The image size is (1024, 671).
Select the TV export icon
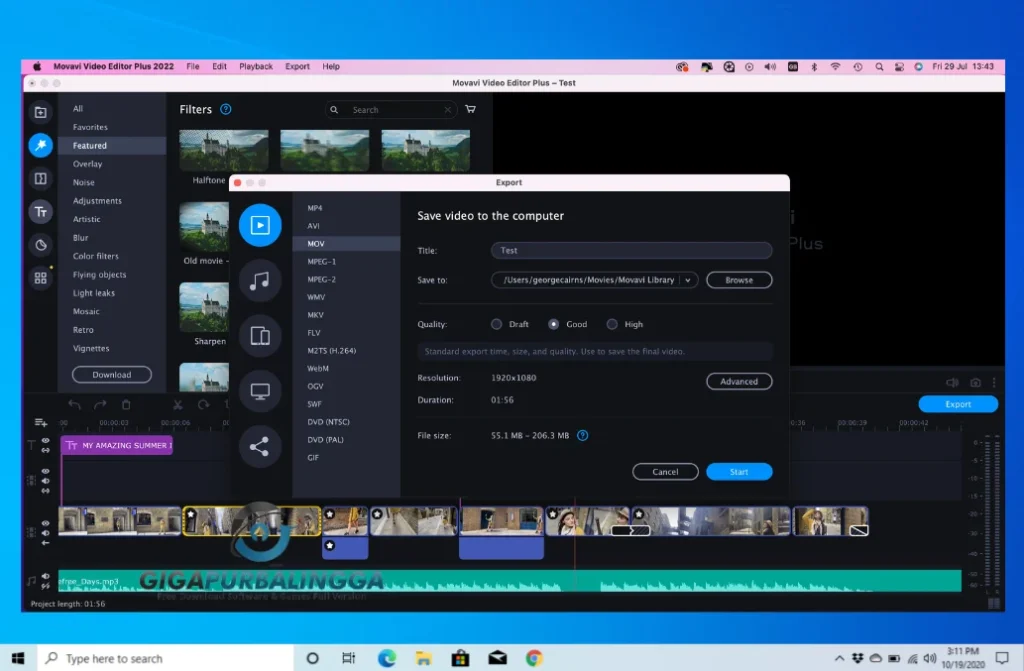pyautogui.click(x=261, y=391)
